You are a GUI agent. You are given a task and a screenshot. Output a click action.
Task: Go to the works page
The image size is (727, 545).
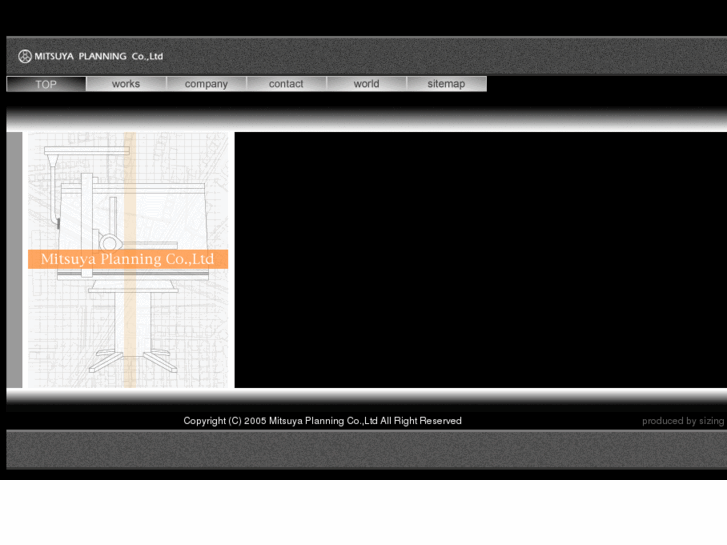126,84
